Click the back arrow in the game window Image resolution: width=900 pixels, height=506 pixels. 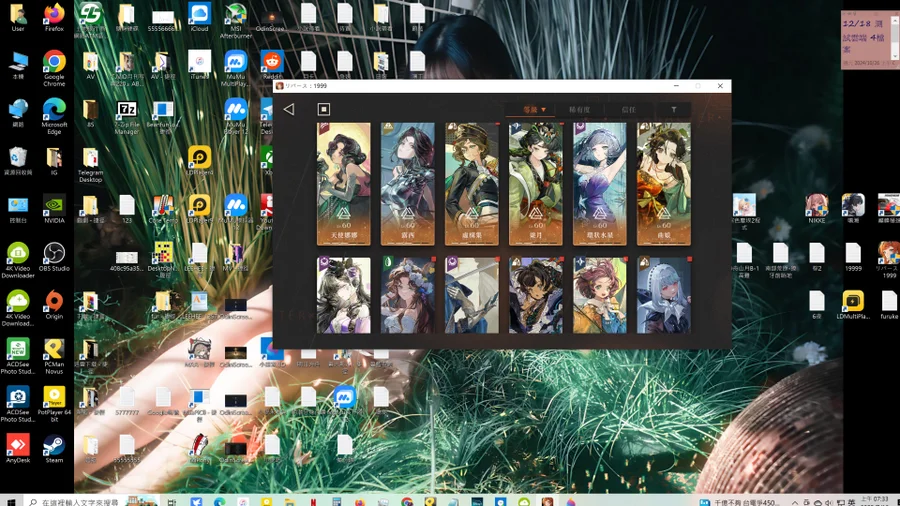coord(289,109)
